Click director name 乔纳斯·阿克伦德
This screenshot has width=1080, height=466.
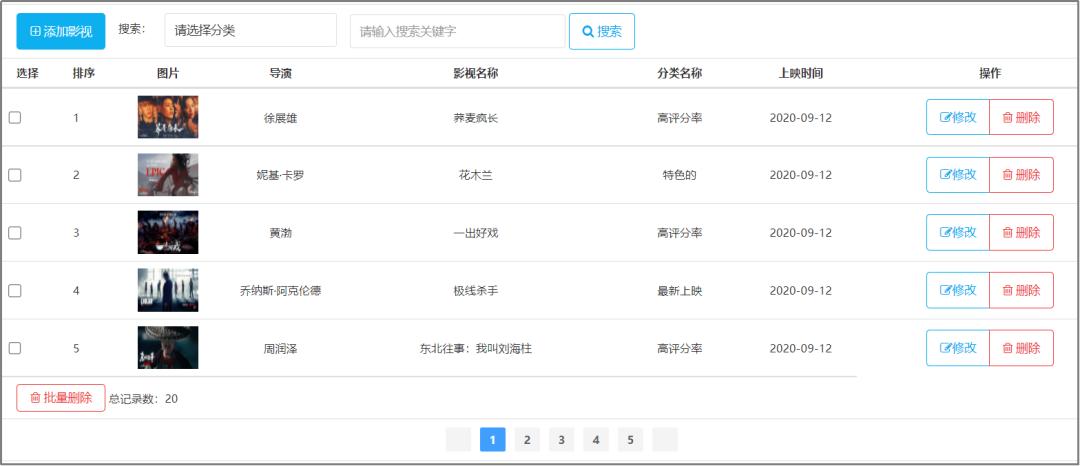click(x=280, y=290)
